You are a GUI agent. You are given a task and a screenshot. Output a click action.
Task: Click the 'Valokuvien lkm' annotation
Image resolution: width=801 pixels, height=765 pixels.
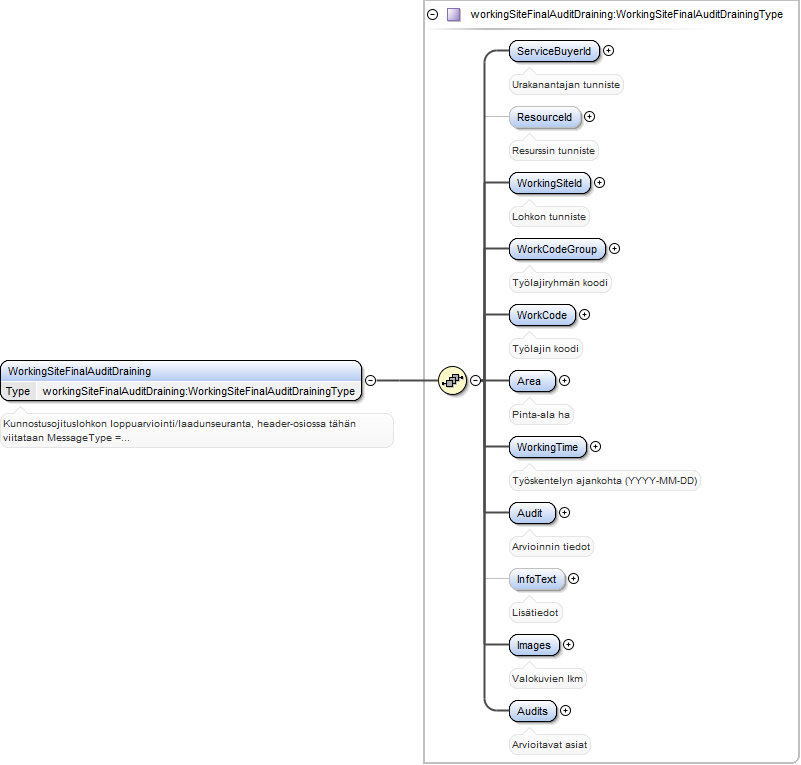548,679
